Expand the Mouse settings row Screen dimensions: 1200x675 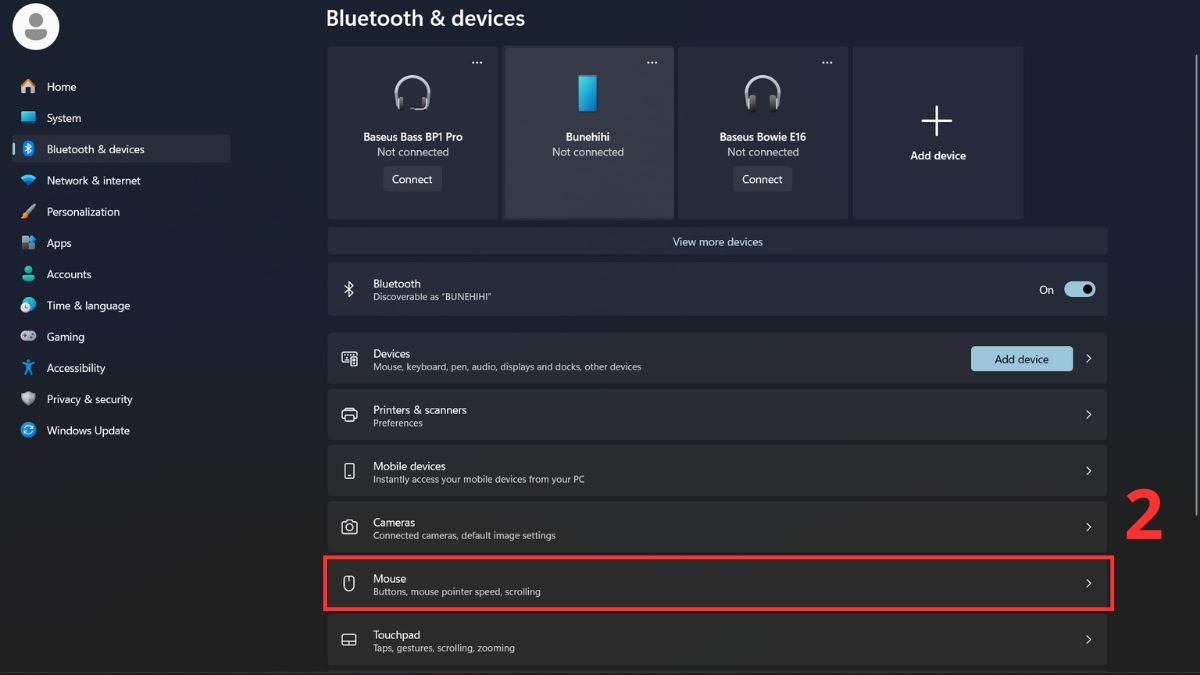(716, 583)
